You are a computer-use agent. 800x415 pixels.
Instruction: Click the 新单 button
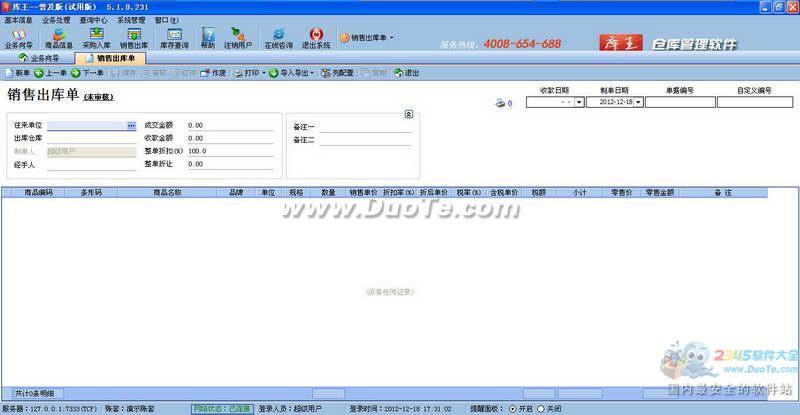point(16,73)
